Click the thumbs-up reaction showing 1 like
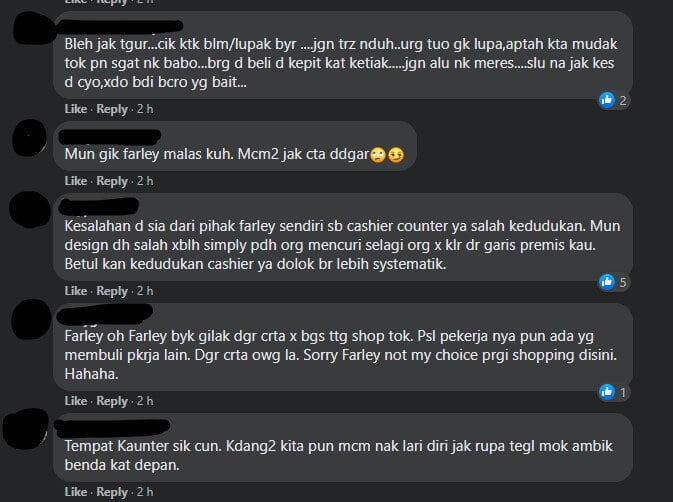 (614, 392)
